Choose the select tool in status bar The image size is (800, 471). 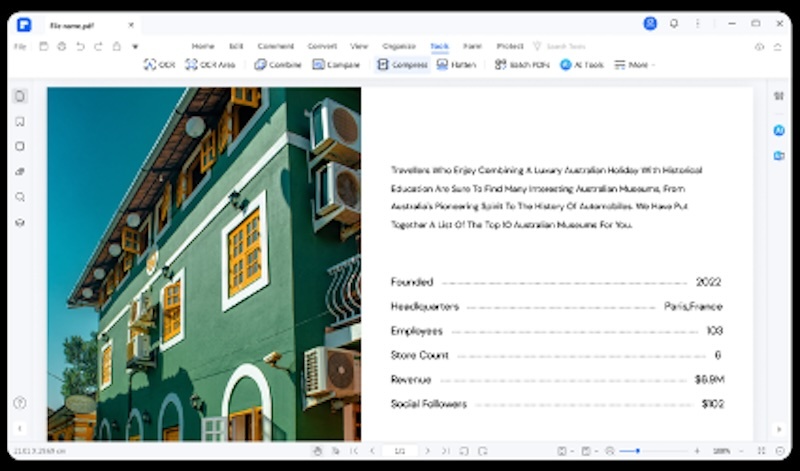click(336, 451)
